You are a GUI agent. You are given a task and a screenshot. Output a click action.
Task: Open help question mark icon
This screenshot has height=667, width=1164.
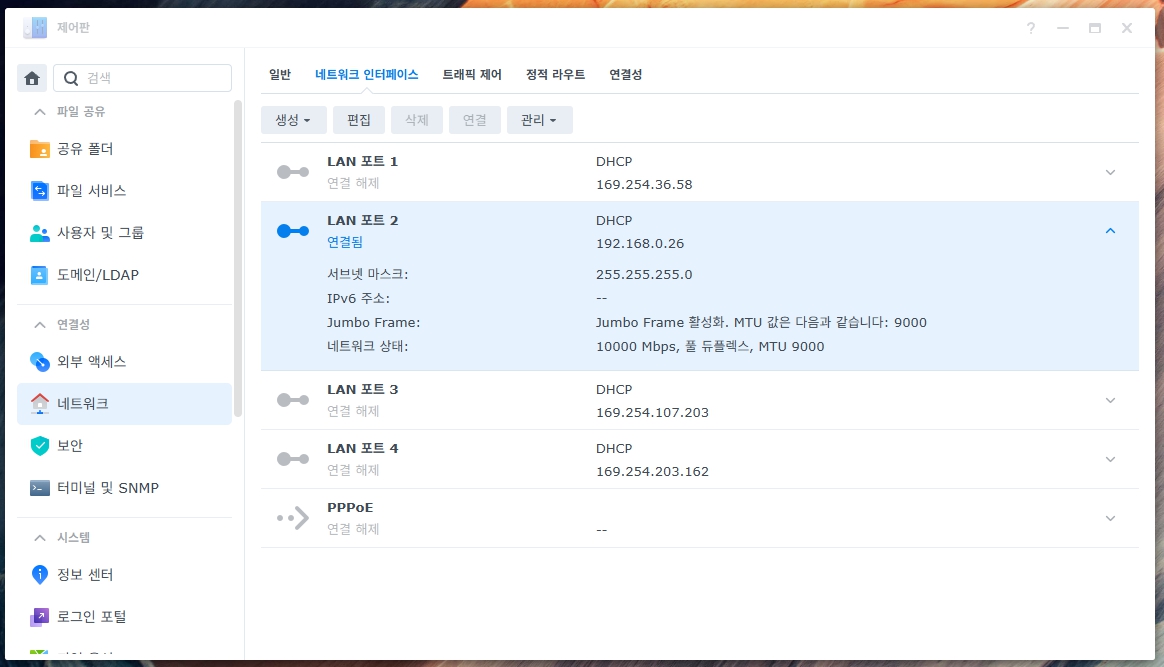(x=1031, y=28)
